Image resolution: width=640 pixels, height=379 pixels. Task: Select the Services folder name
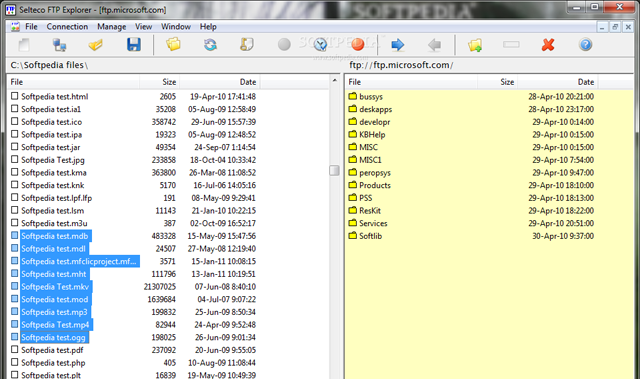tap(373, 223)
